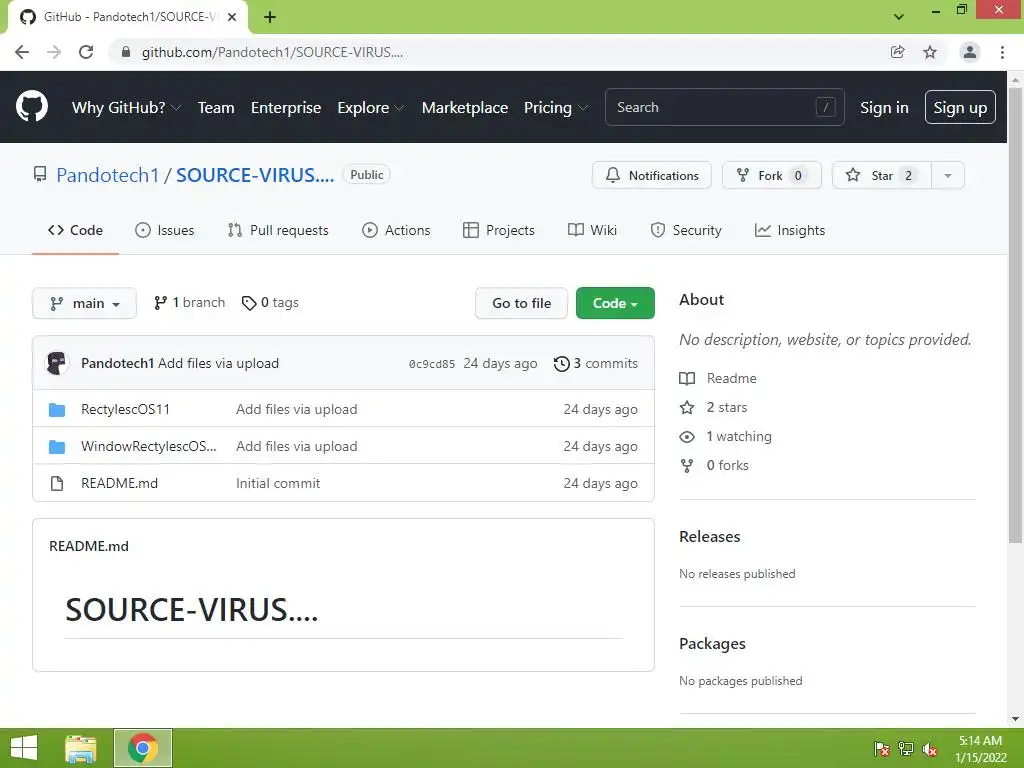Open the 3 commits link
1024x768 pixels.
[x=596, y=364]
